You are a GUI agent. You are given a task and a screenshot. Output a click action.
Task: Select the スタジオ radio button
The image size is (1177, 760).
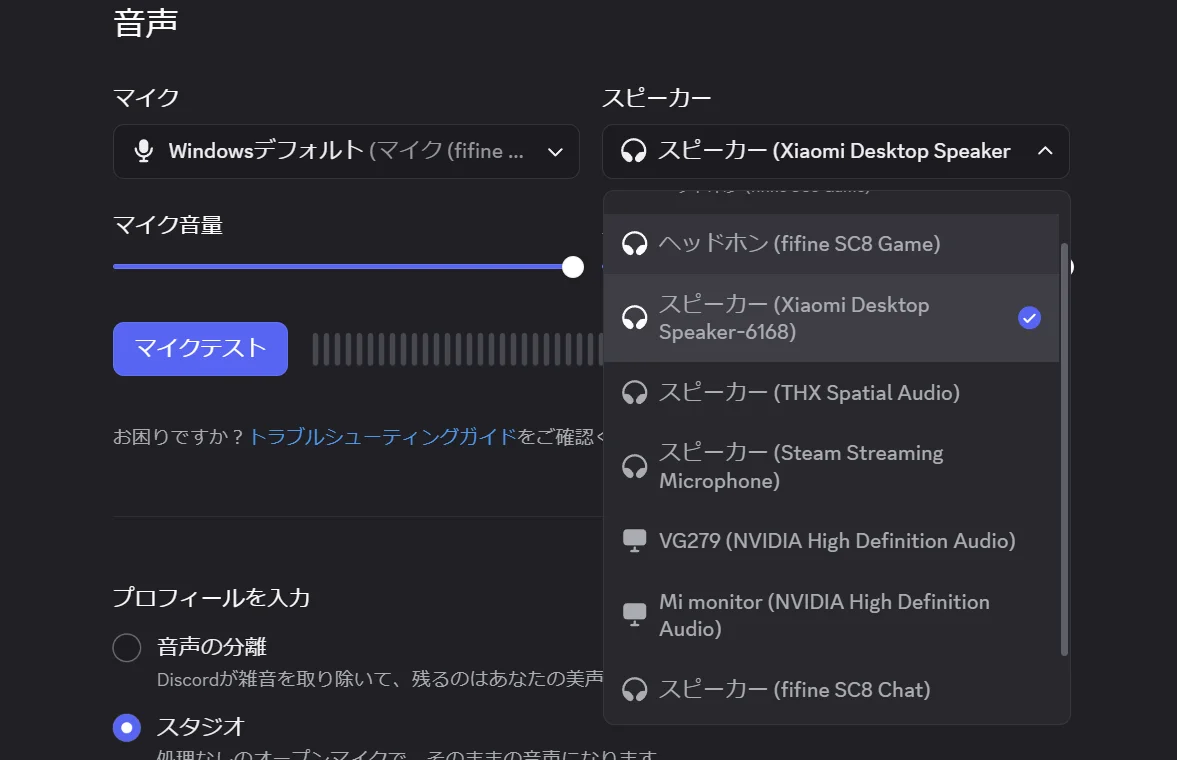[x=127, y=728]
